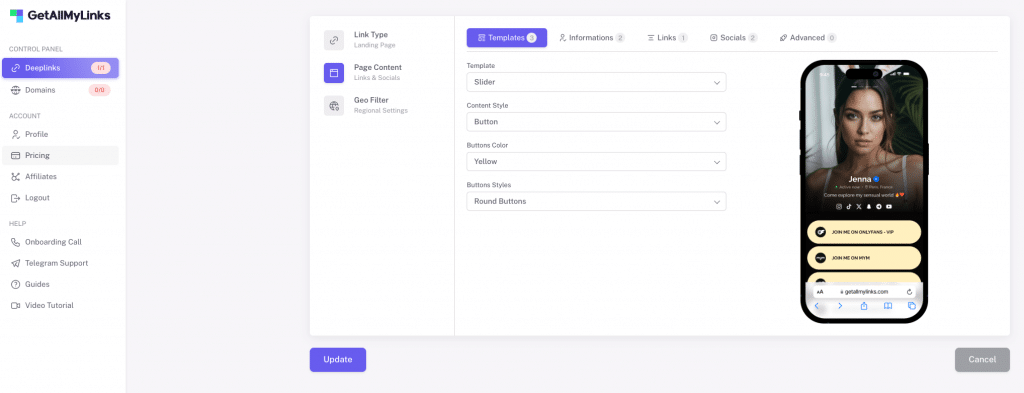Click YouTube icon in phone preview

tap(889, 206)
